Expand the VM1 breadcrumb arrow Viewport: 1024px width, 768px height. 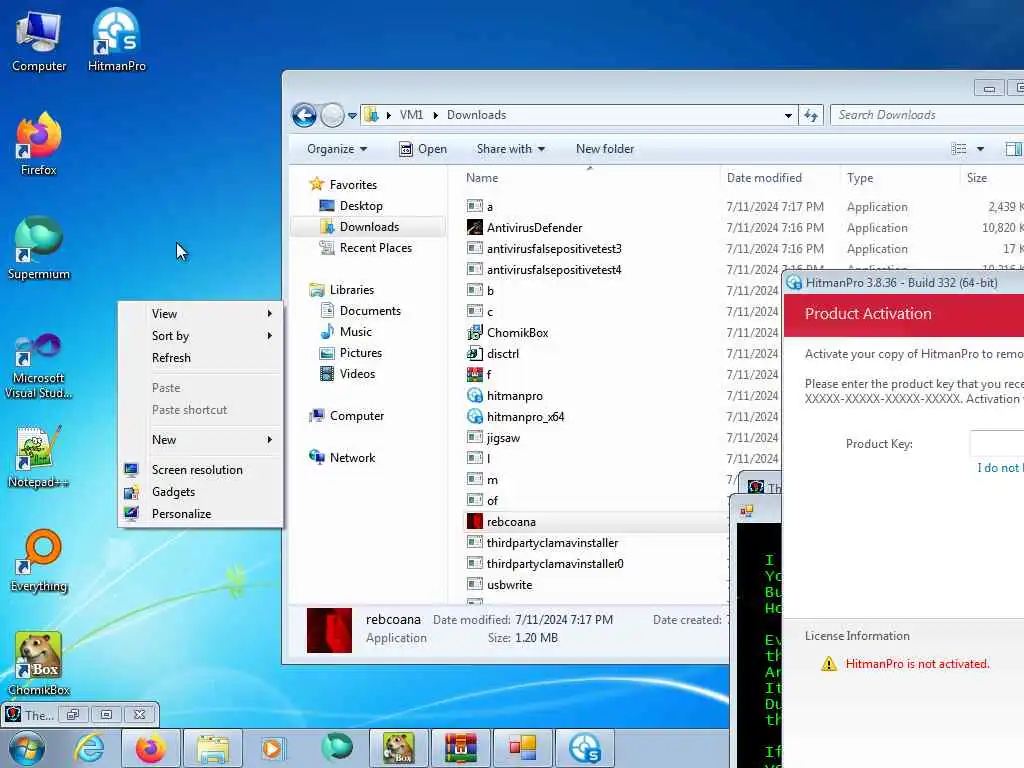coord(436,115)
